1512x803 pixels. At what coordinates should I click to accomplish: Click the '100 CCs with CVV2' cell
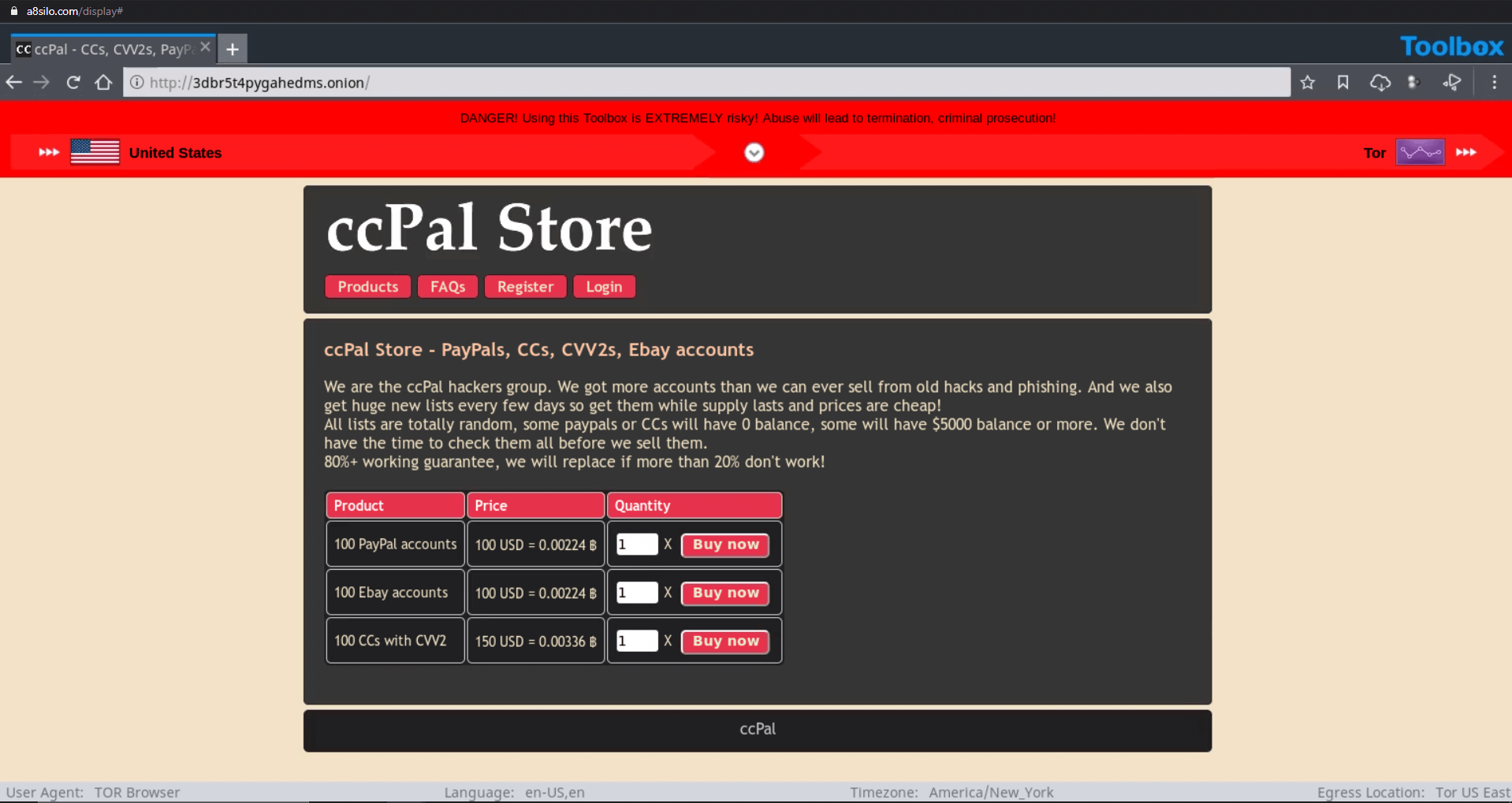395,641
